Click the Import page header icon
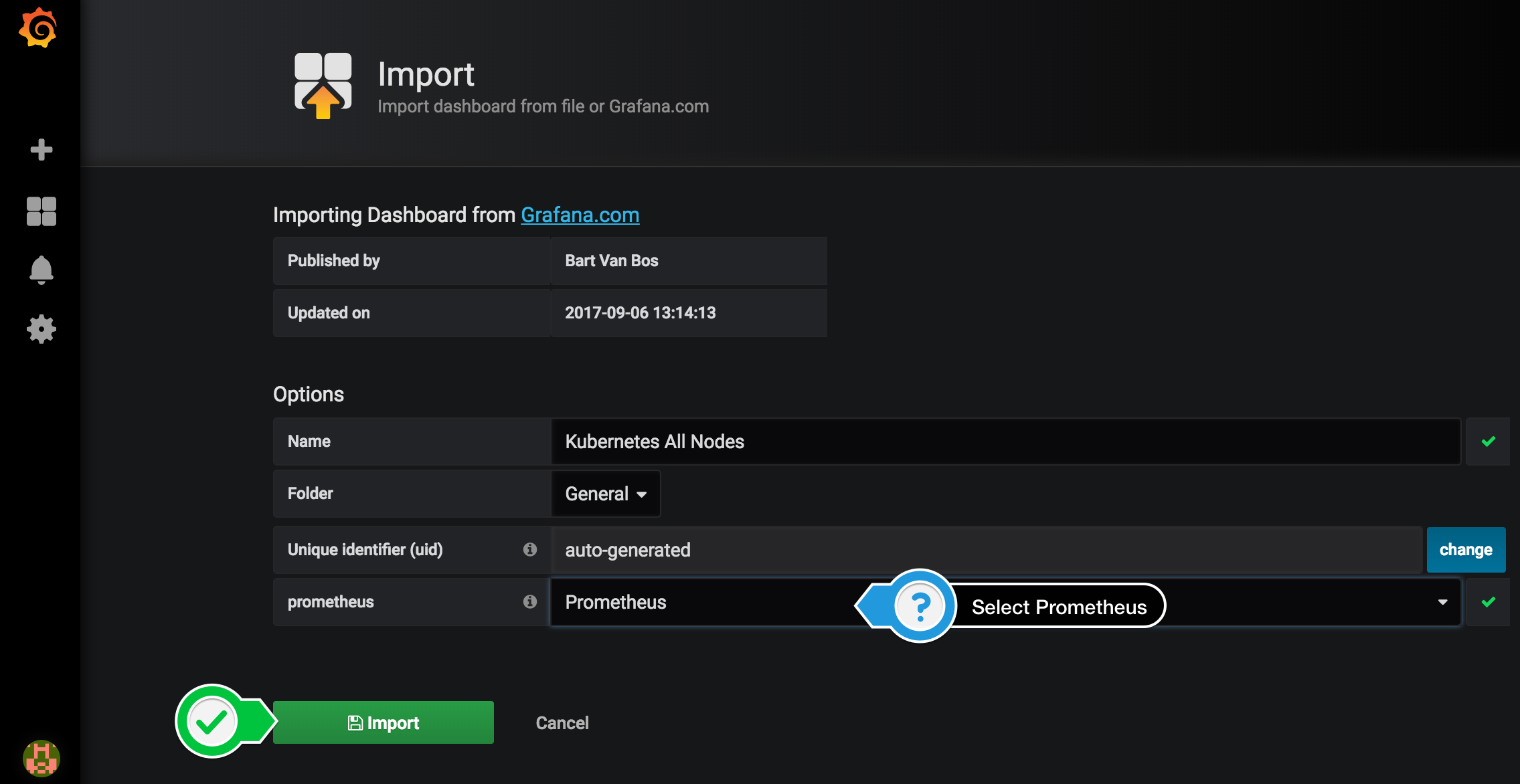The width and height of the screenshot is (1520, 784). [x=323, y=86]
